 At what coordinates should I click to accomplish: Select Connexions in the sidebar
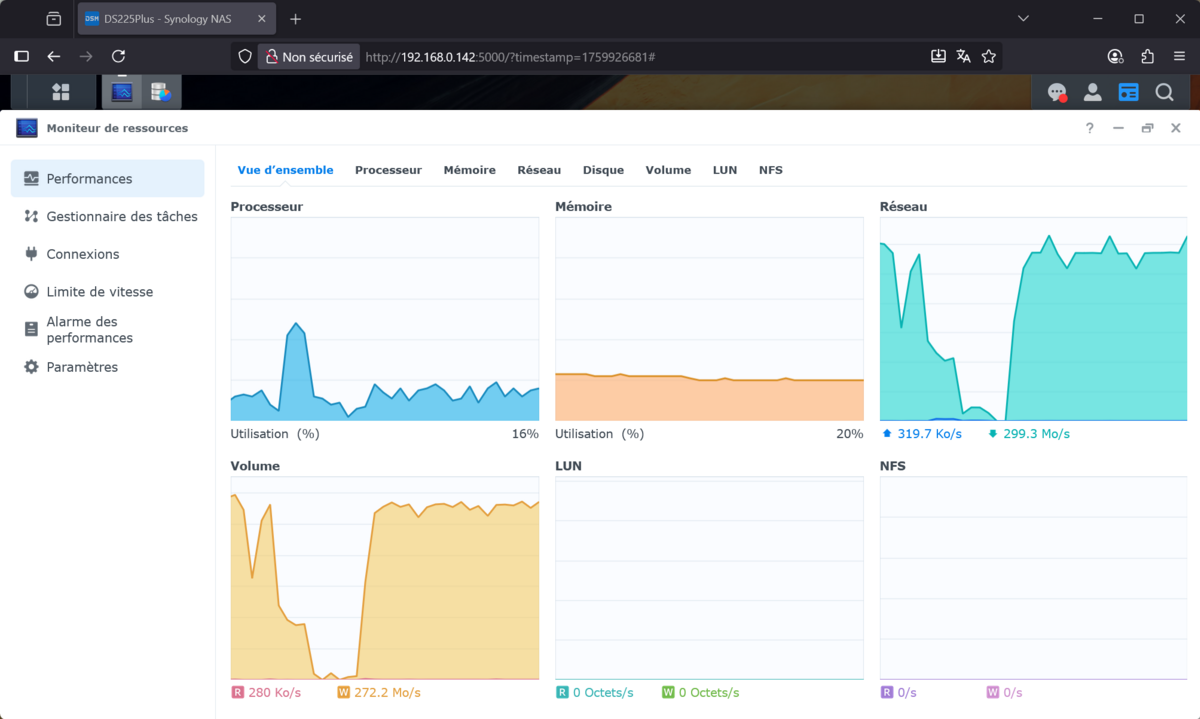pyautogui.click(x=82, y=254)
